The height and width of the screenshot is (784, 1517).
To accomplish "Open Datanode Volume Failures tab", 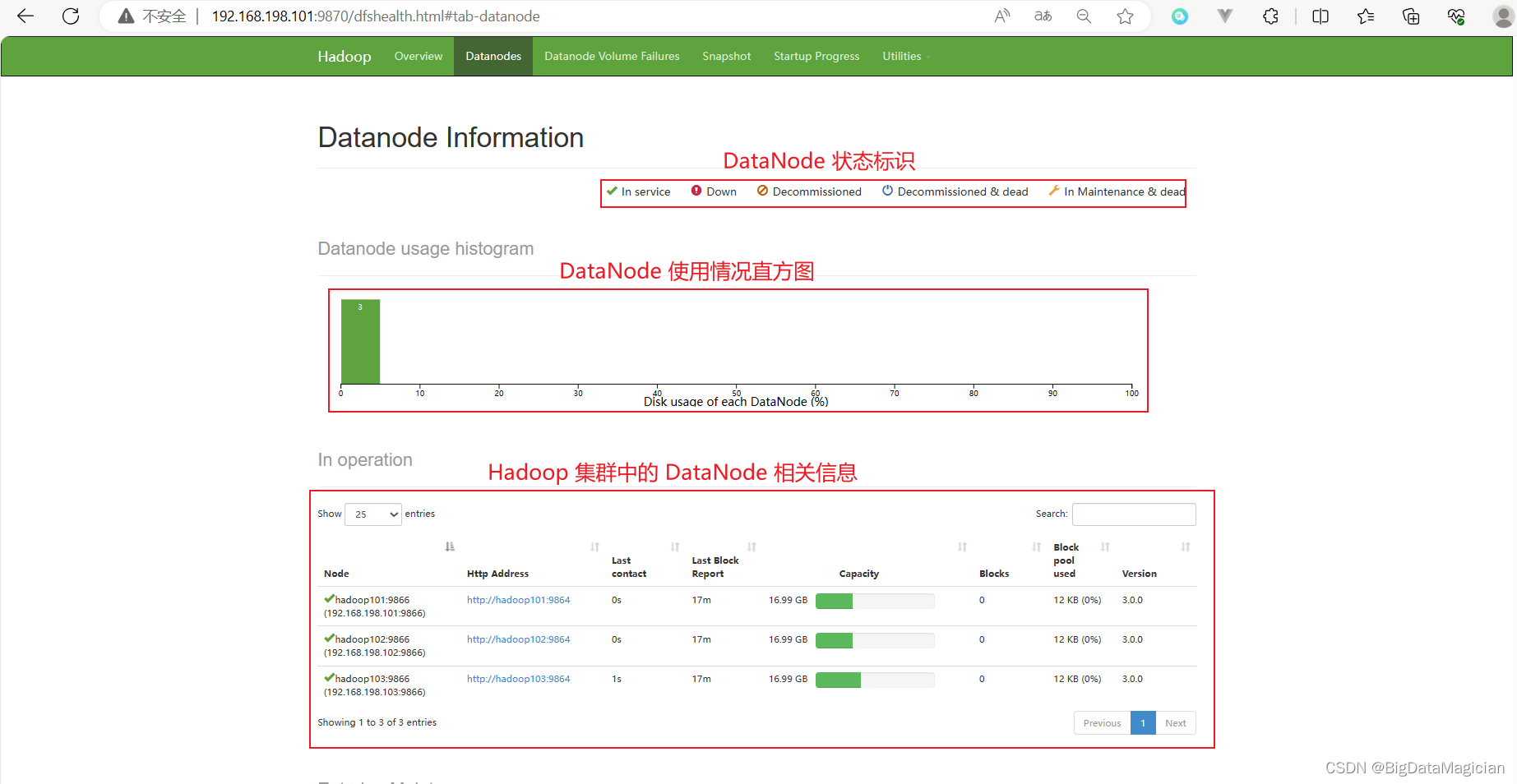I will 612,56.
